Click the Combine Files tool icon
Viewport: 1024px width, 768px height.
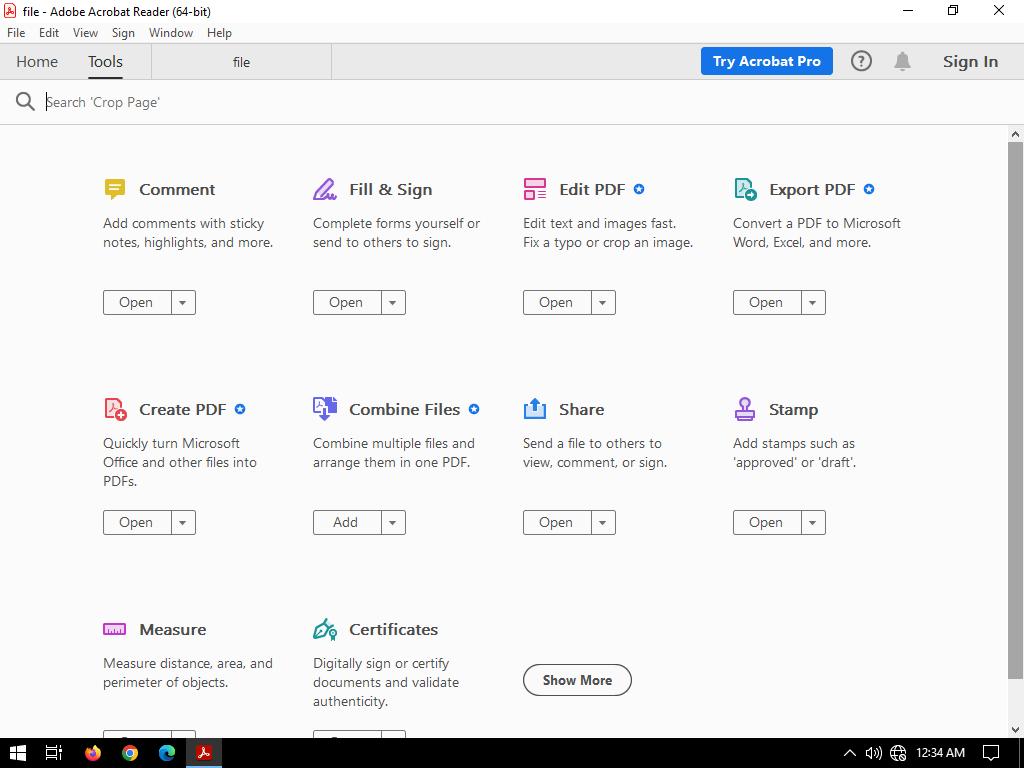(325, 409)
